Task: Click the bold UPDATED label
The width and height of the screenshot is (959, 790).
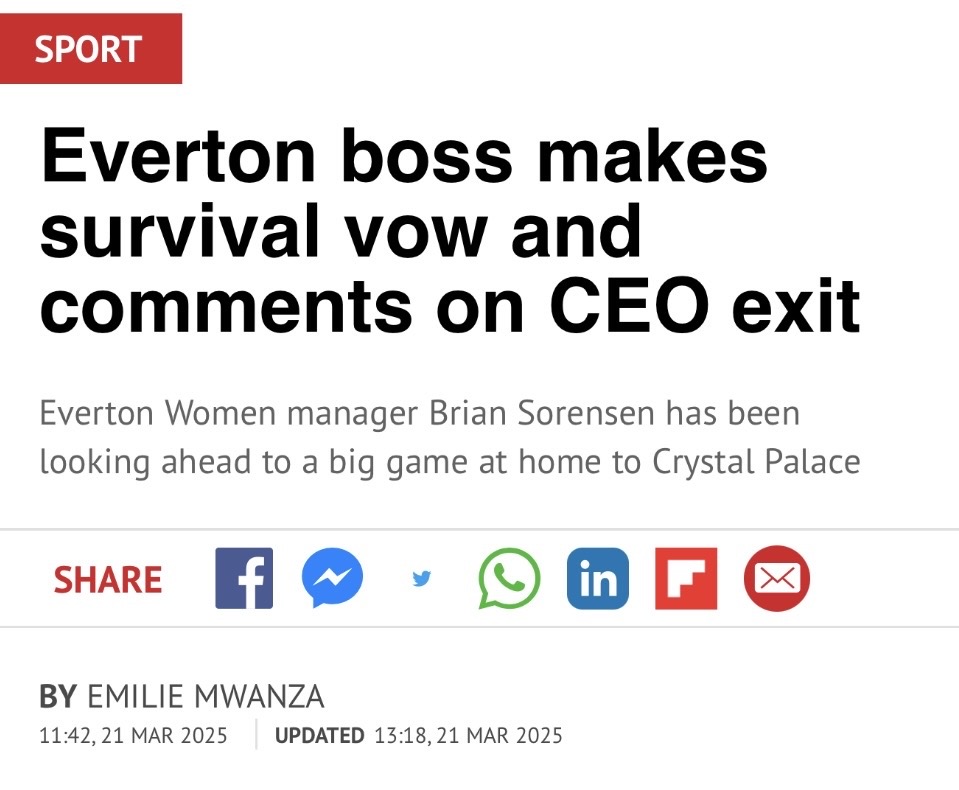Action: (x=319, y=736)
